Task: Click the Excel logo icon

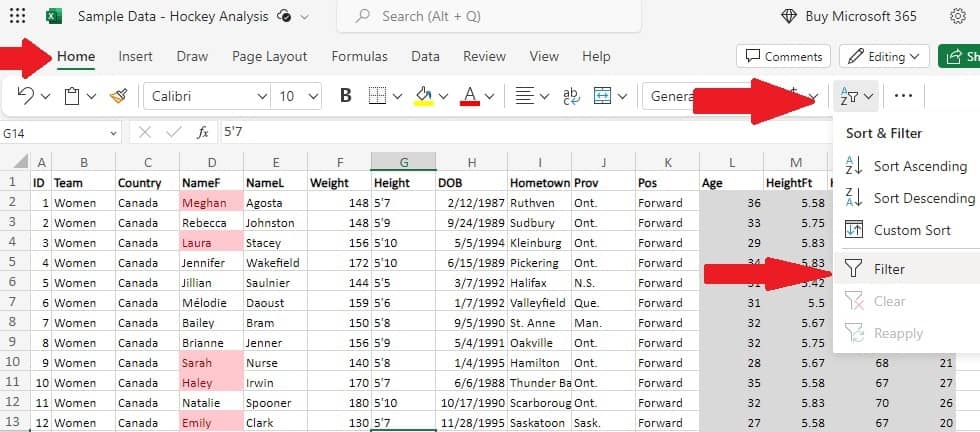Action: [x=54, y=16]
